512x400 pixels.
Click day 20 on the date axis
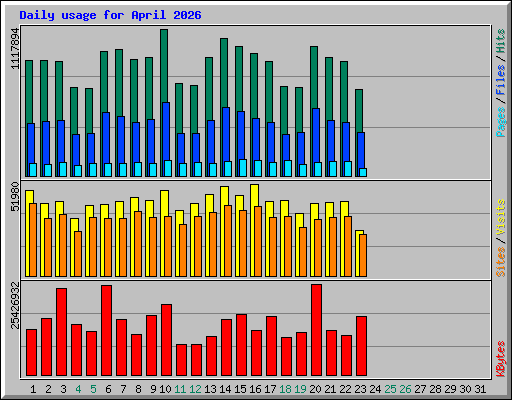point(315,389)
